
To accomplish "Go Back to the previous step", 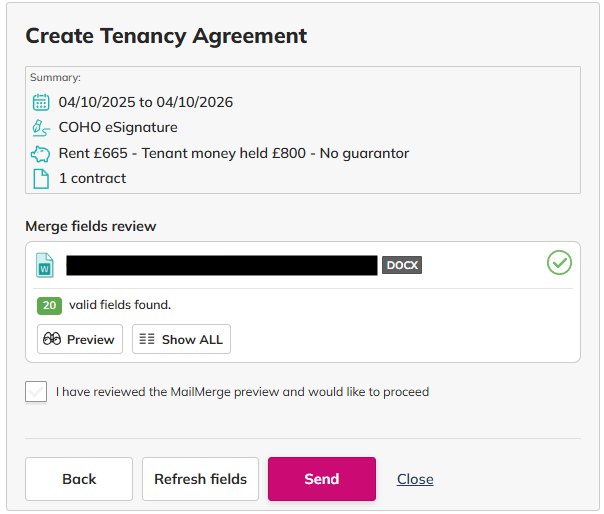I will tap(79, 479).
